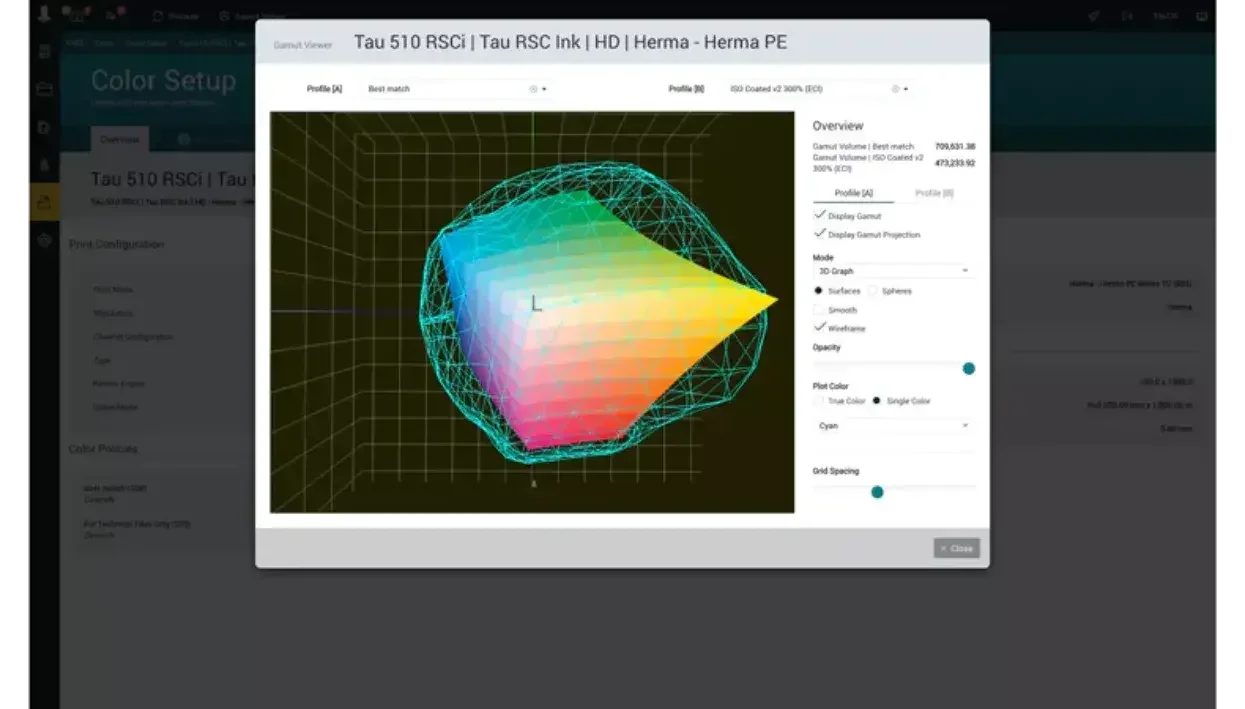Select the Spheres radio option
Image resolution: width=1245 pixels, height=709 pixels.
click(872, 291)
